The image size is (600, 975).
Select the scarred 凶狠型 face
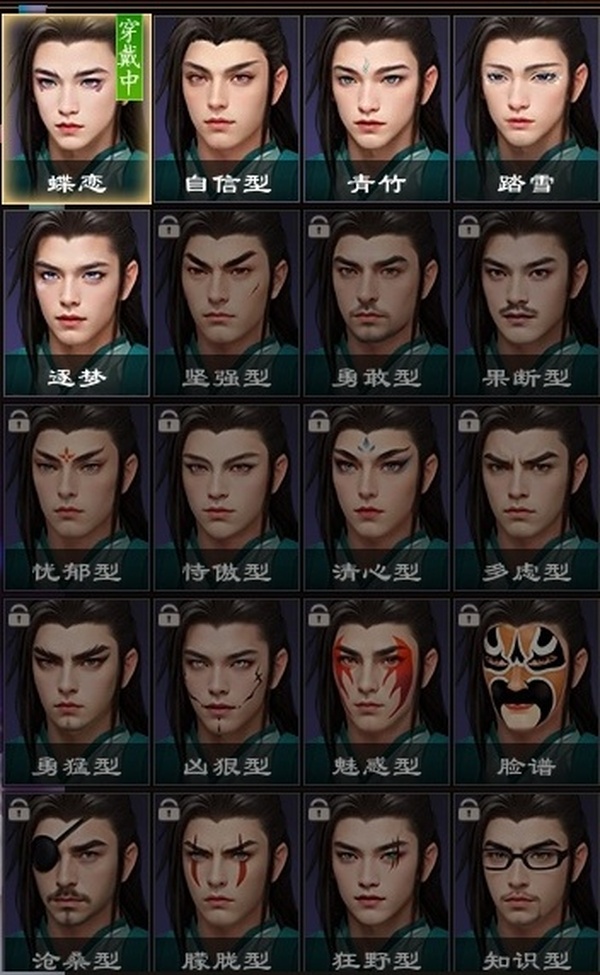[x=227, y=691]
